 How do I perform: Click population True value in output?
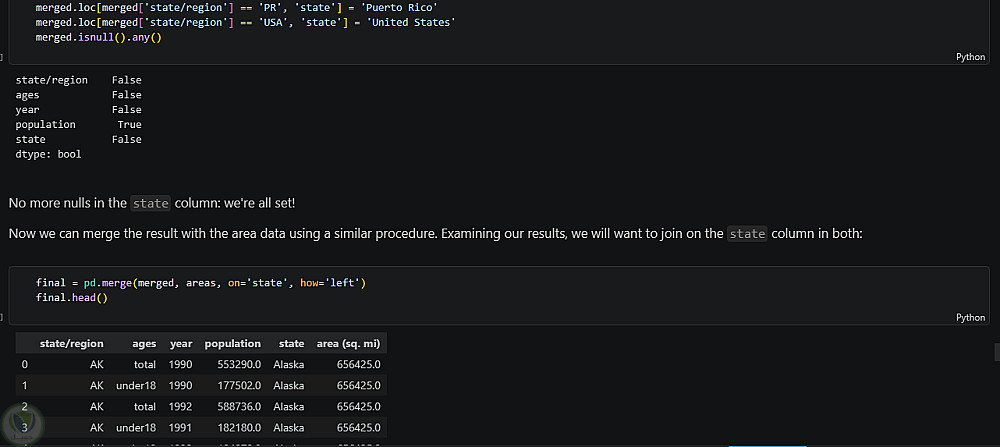coord(129,125)
